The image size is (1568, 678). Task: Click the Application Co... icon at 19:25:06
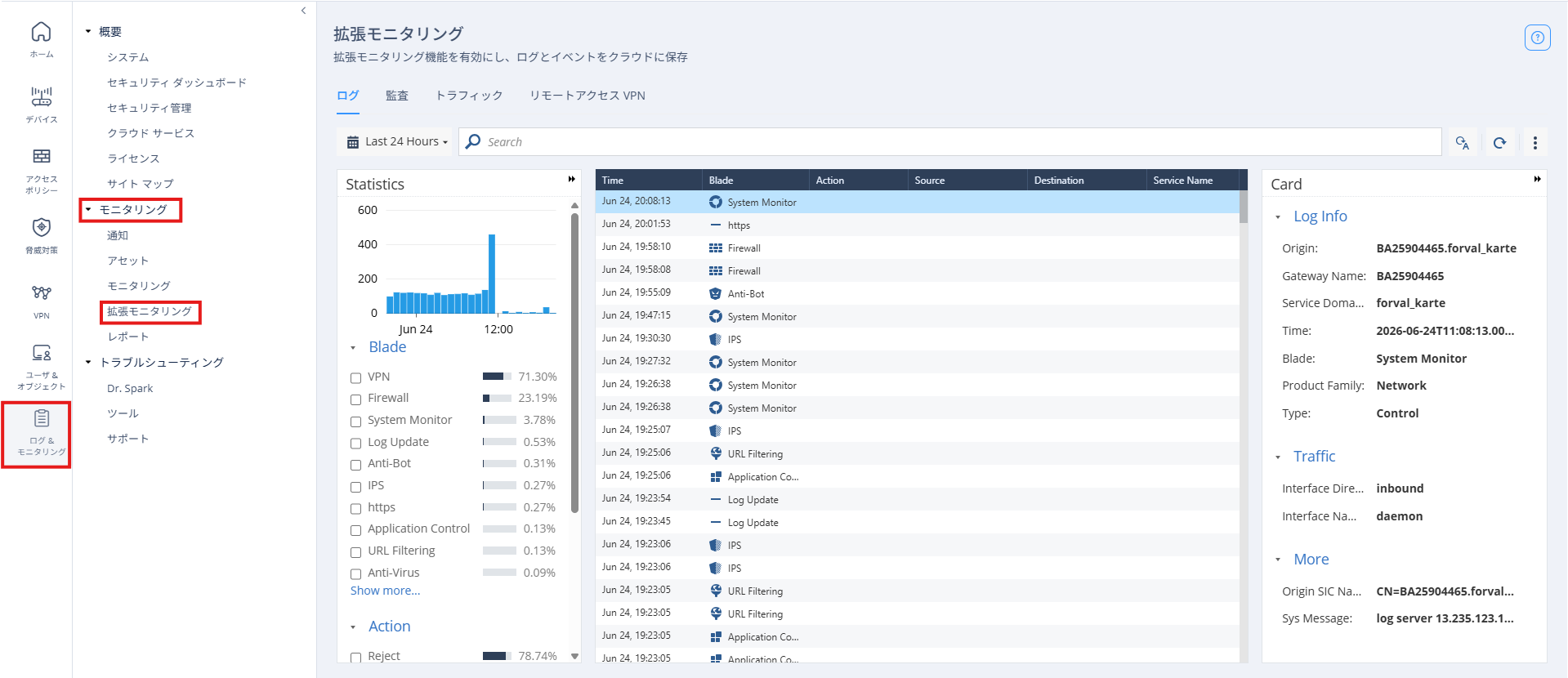716,476
